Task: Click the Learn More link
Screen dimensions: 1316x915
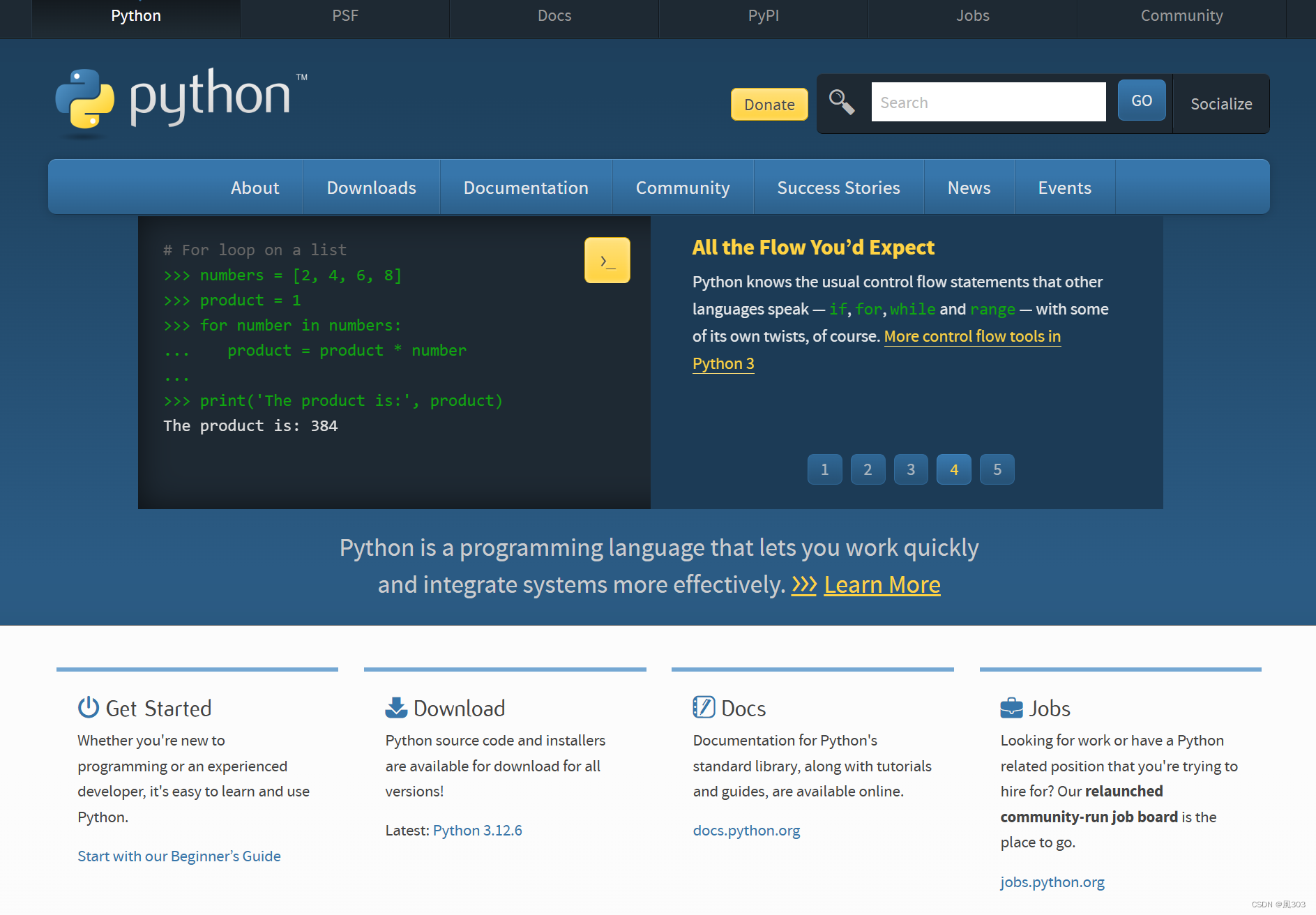Action: coord(882,584)
